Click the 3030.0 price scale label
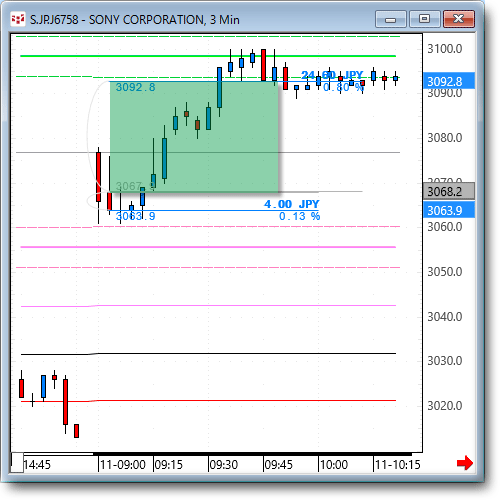The image size is (502, 500). [x=445, y=361]
